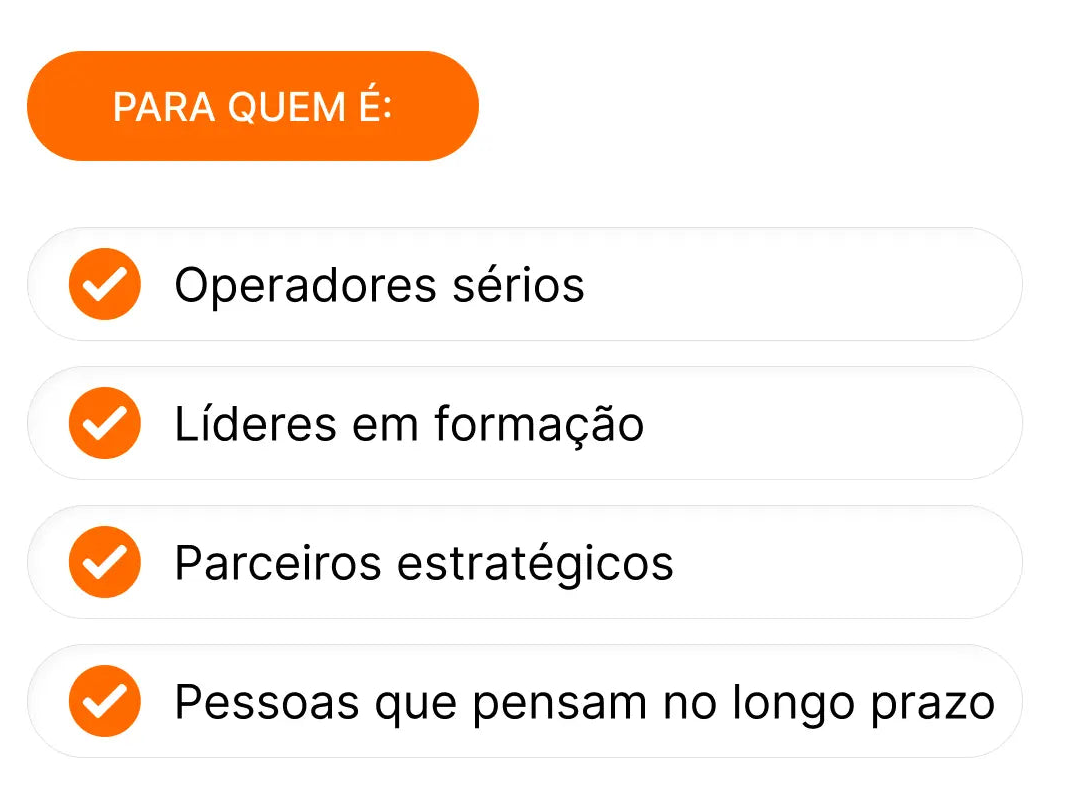Image resolution: width=1065 pixels, height=801 pixels.
Task: Click the word 'Parceiros' in the list
Action: coord(278,563)
